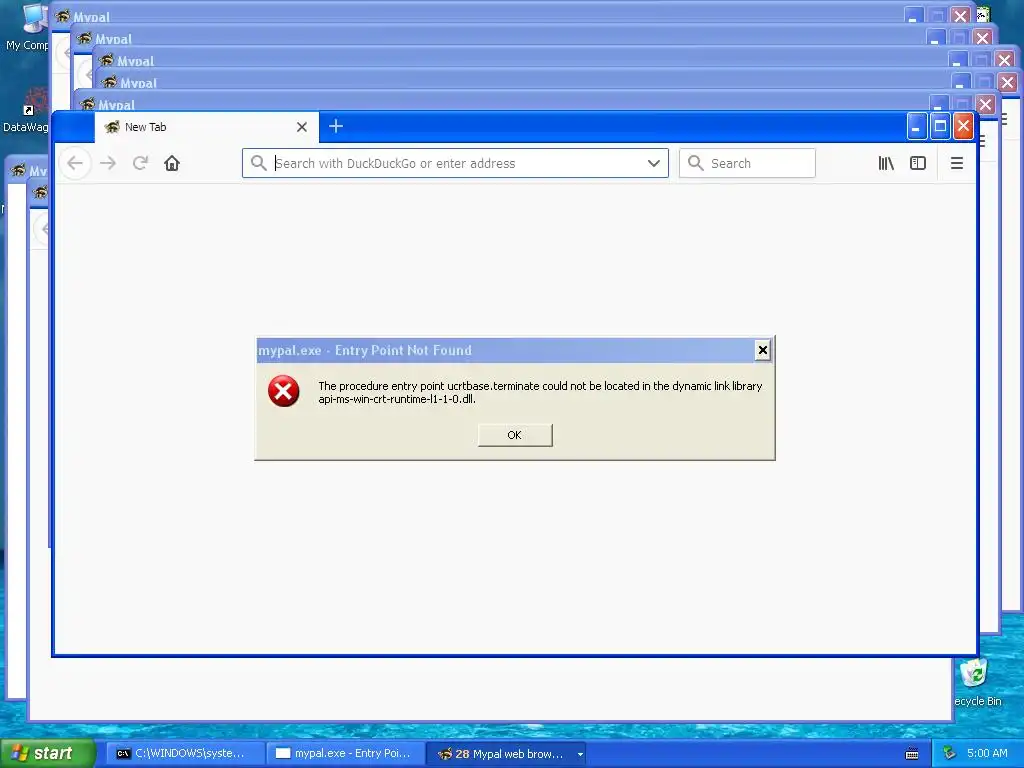
Task: Open a new tab with plus icon
Action: click(x=336, y=126)
